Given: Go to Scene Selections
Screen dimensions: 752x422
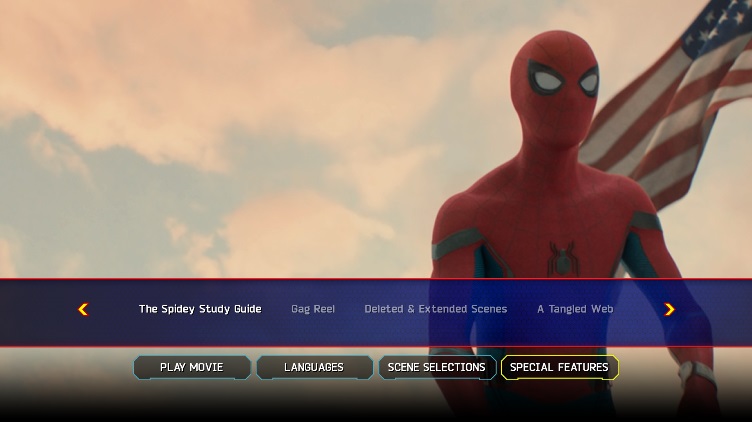Looking at the screenshot, I should tap(437, 367).
